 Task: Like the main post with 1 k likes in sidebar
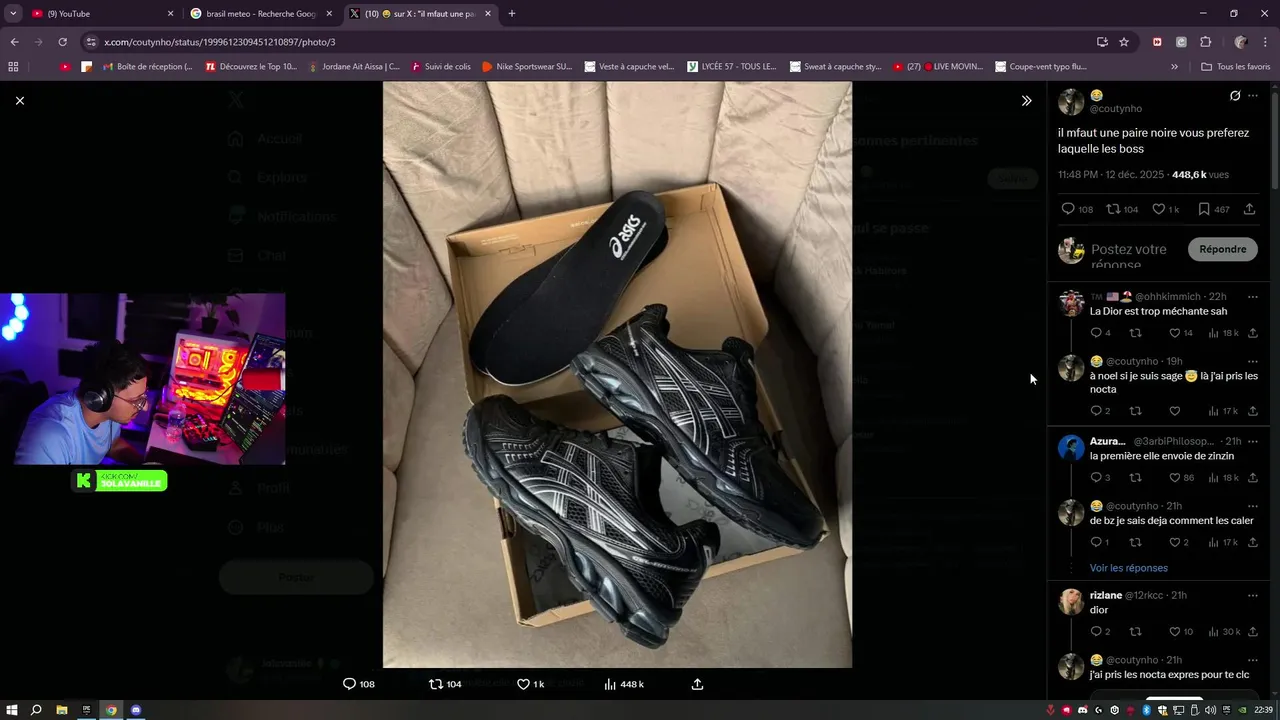[x=1166, y=209]
